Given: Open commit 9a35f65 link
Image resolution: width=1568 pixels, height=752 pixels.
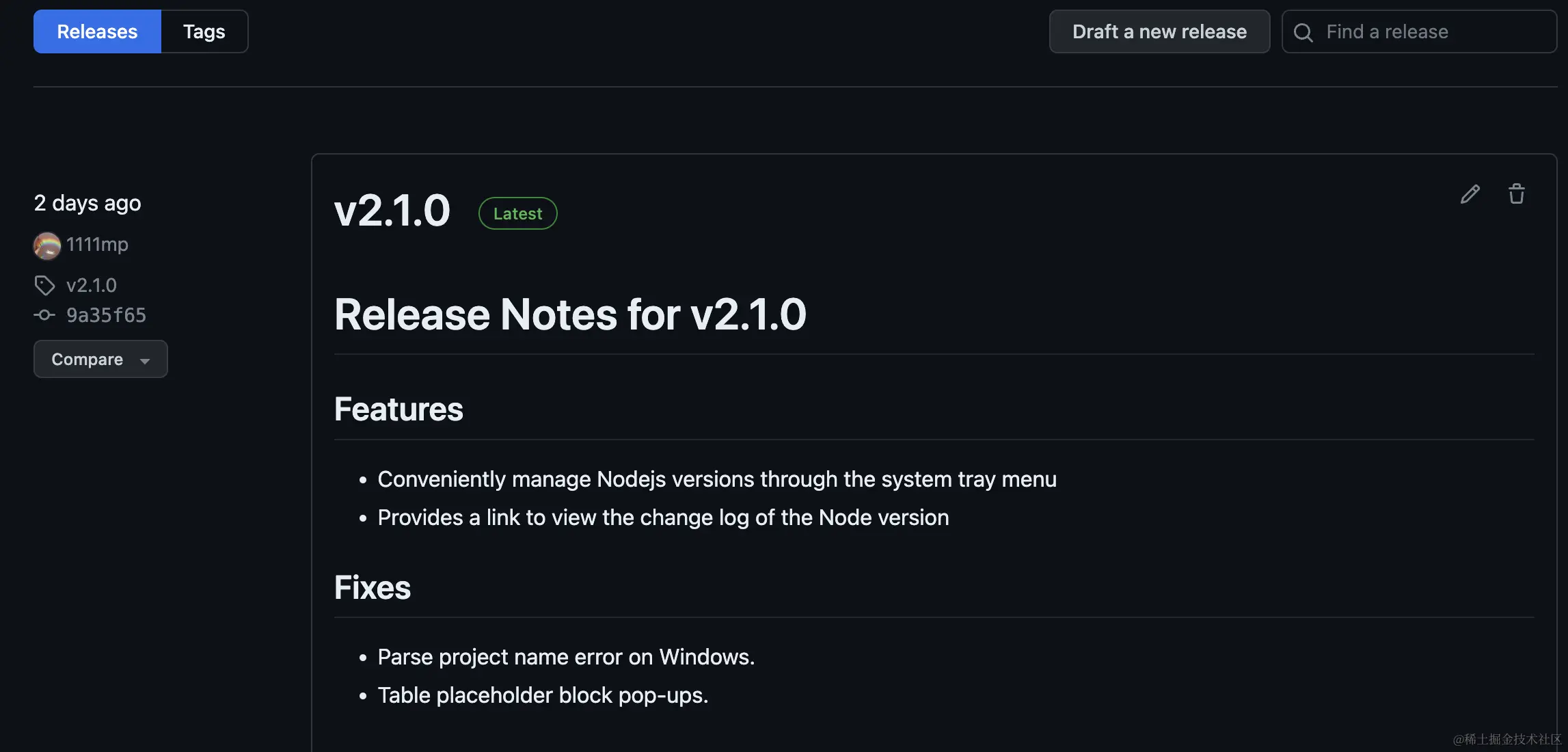Looking at the screenshot, I should pyautogui.click(x=106, y=315).
